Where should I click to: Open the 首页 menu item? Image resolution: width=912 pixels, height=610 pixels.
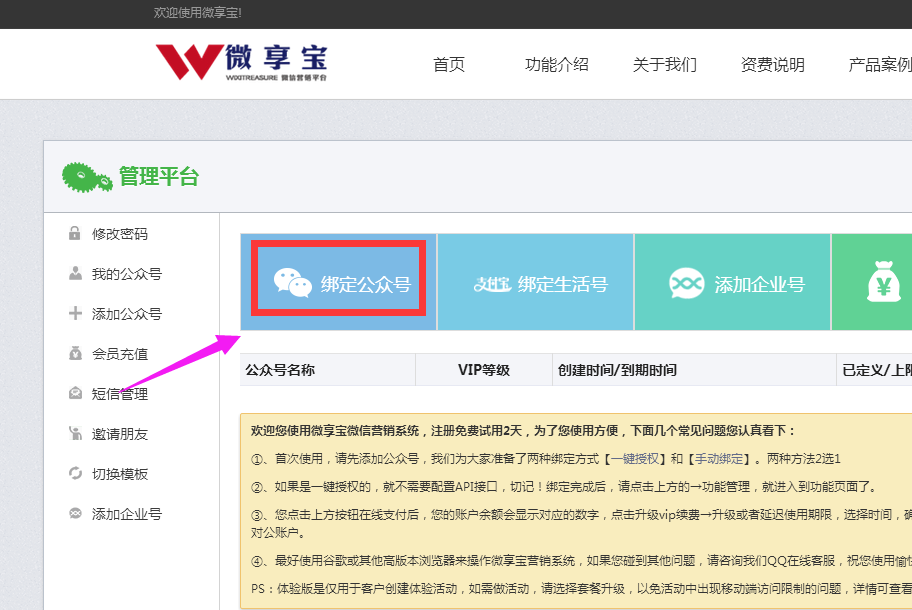448,64
